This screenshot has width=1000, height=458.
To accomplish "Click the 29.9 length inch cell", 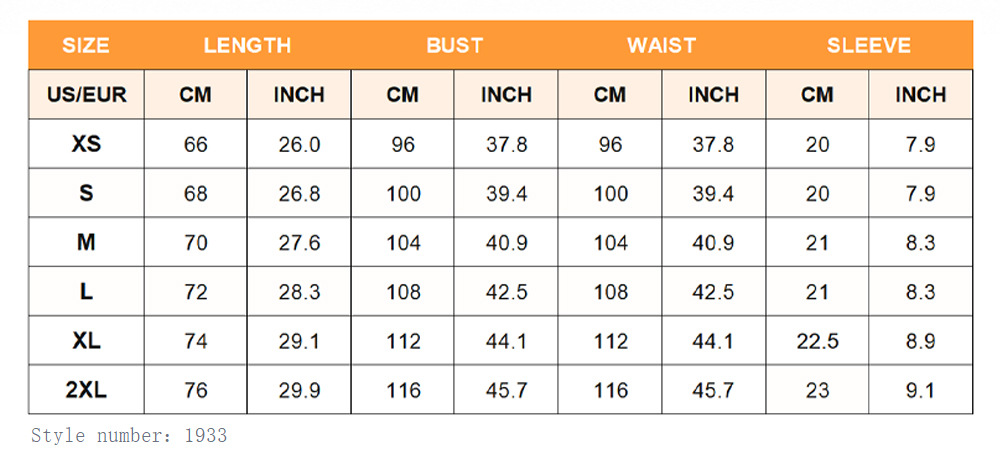I will 299,390.
